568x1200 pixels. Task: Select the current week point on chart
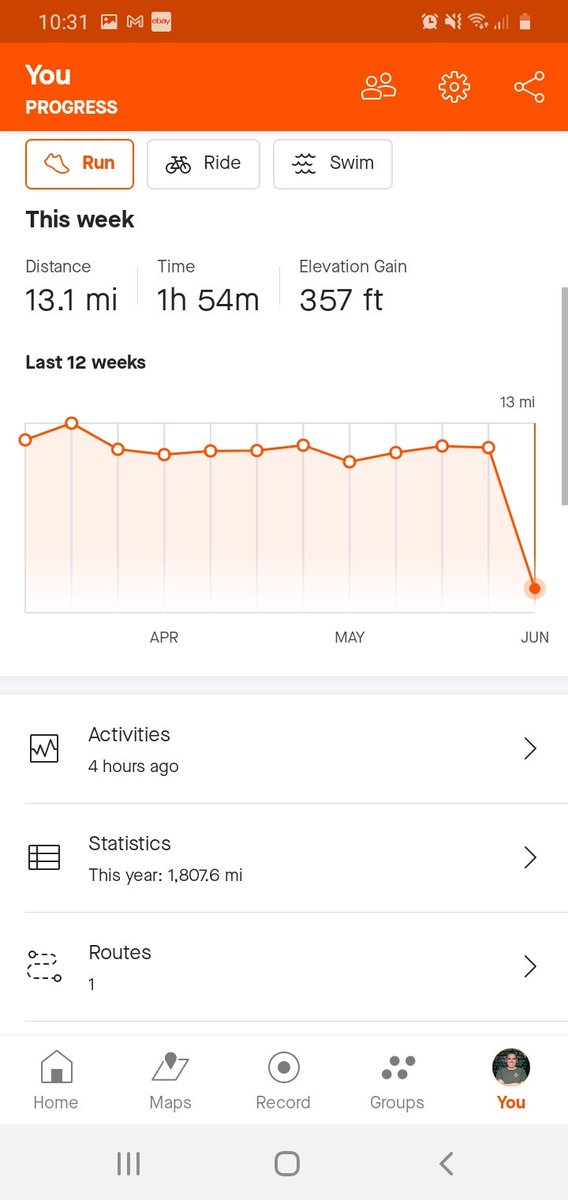[535, 588]
